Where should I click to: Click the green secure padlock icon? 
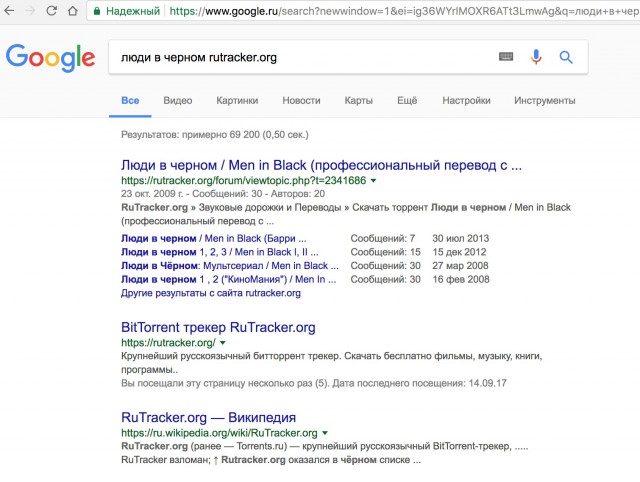[x=97, y=11]
